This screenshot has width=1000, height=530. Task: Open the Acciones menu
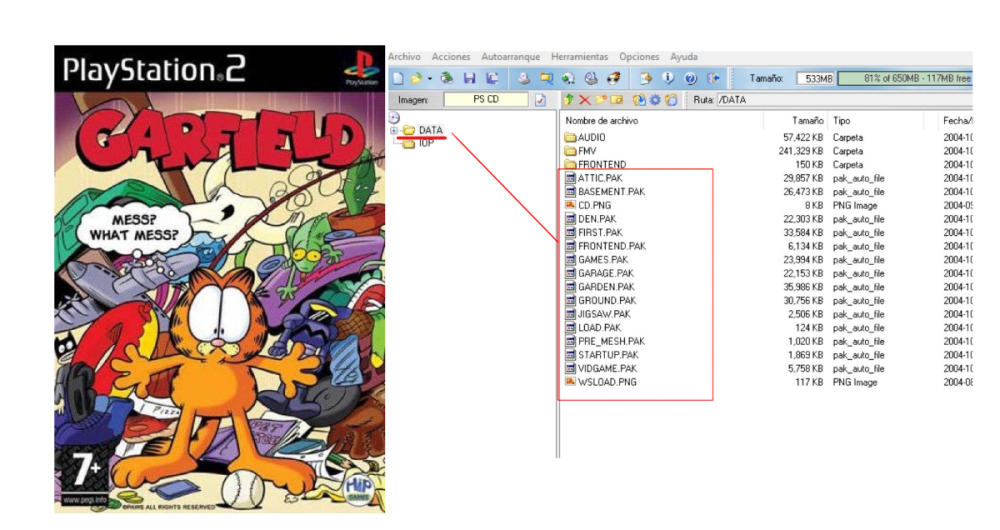pyautogui.click(x=451, y=57)
